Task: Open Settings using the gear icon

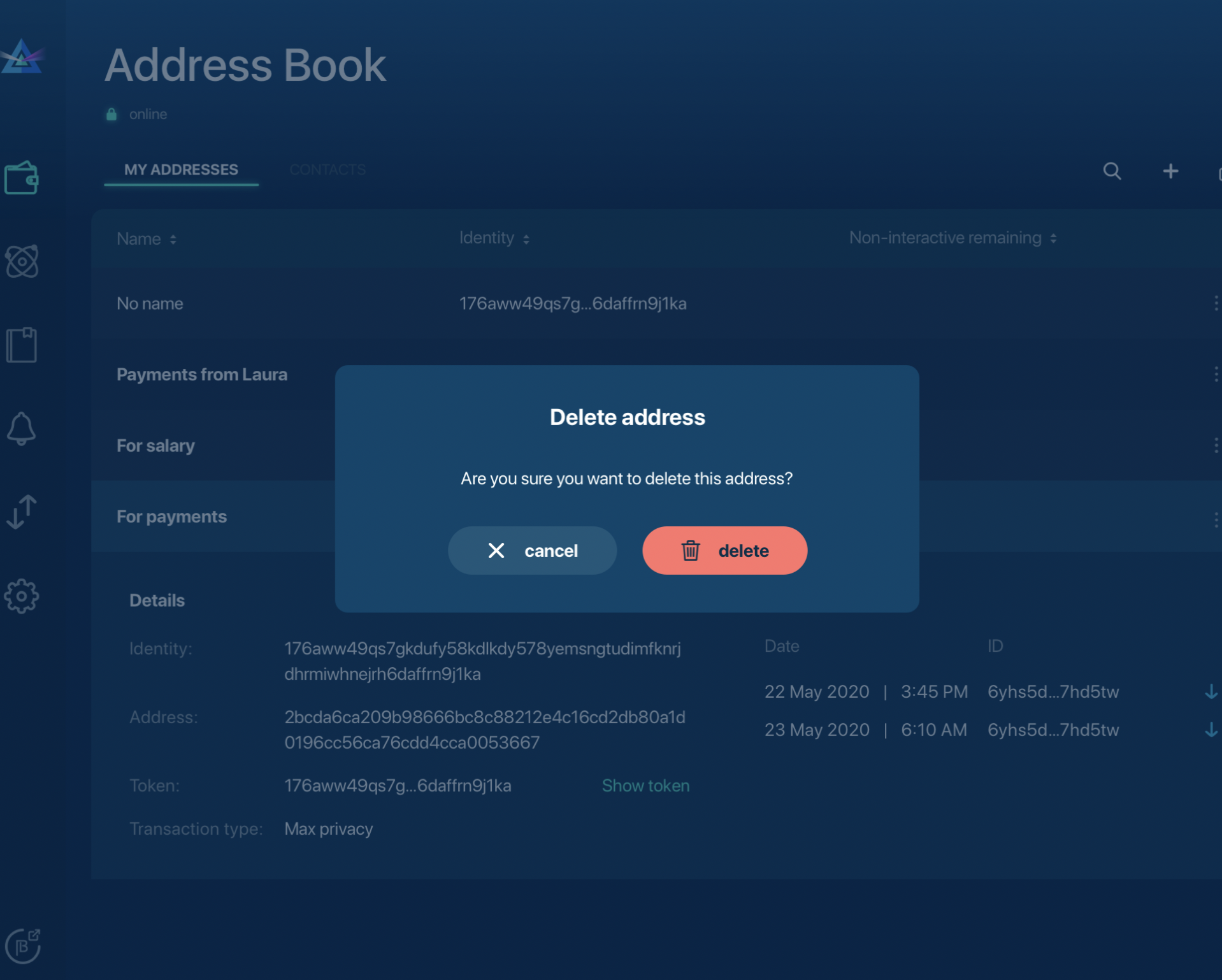Action: click(x=22, y=596)
